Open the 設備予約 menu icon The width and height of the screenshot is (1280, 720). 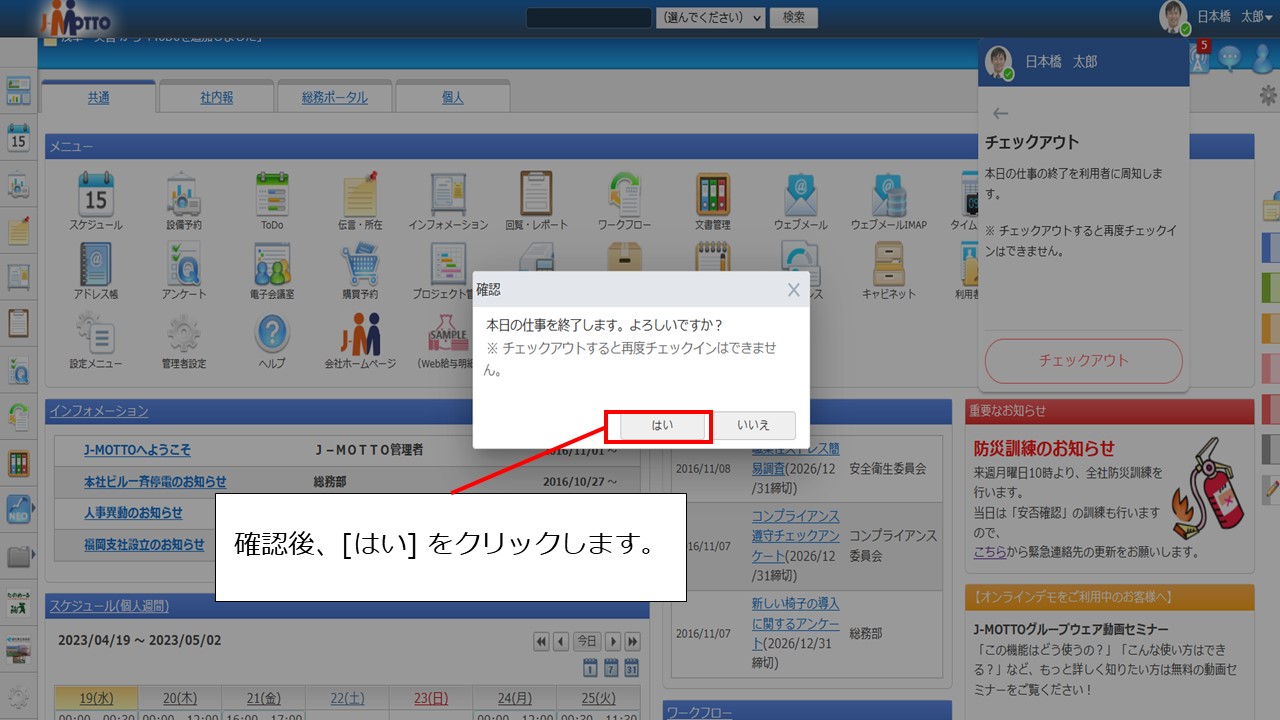(183, 193)
